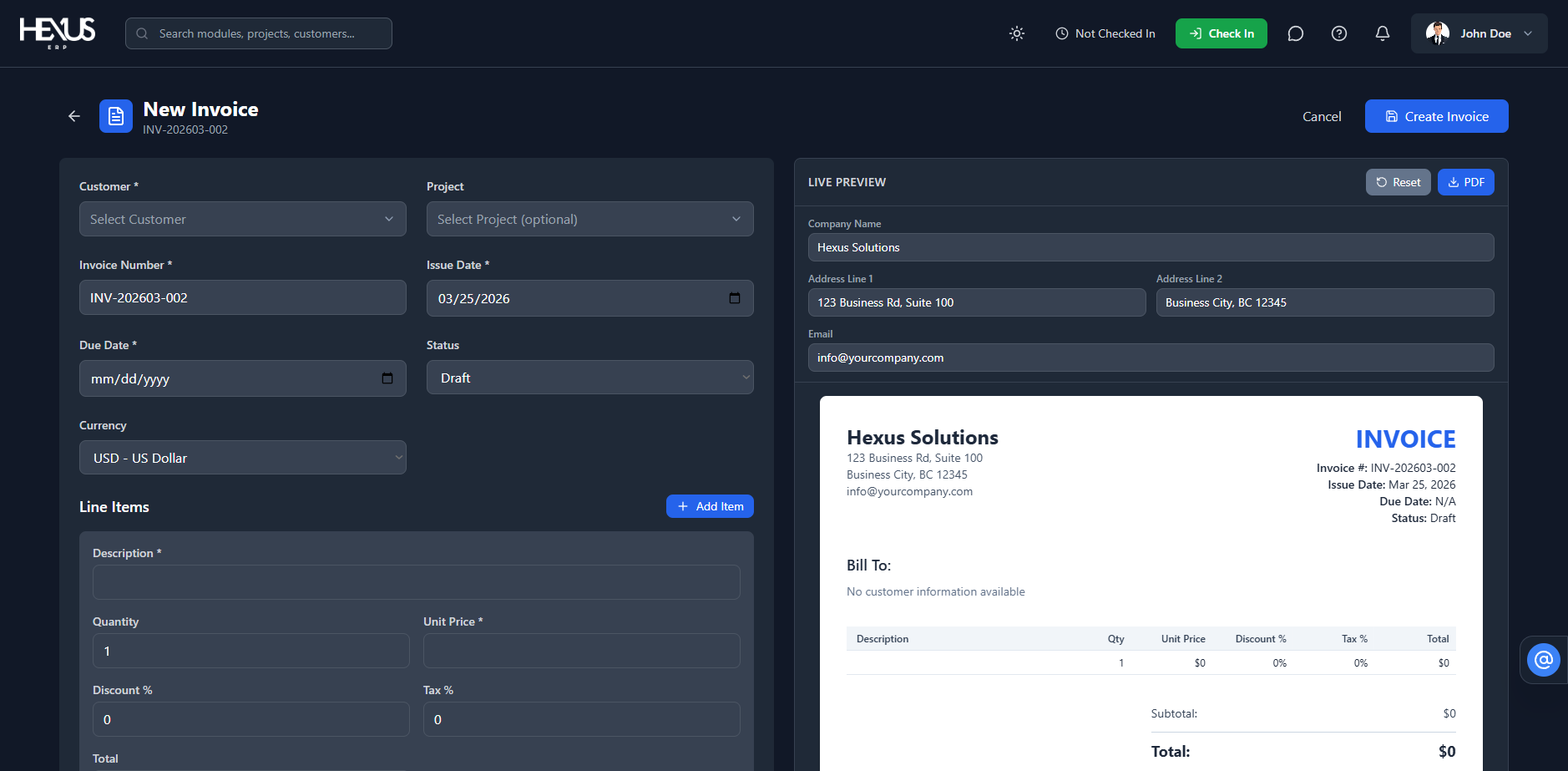
Task: Click 'Status: Draft' in preview
Action: [x=1424, y=518]
